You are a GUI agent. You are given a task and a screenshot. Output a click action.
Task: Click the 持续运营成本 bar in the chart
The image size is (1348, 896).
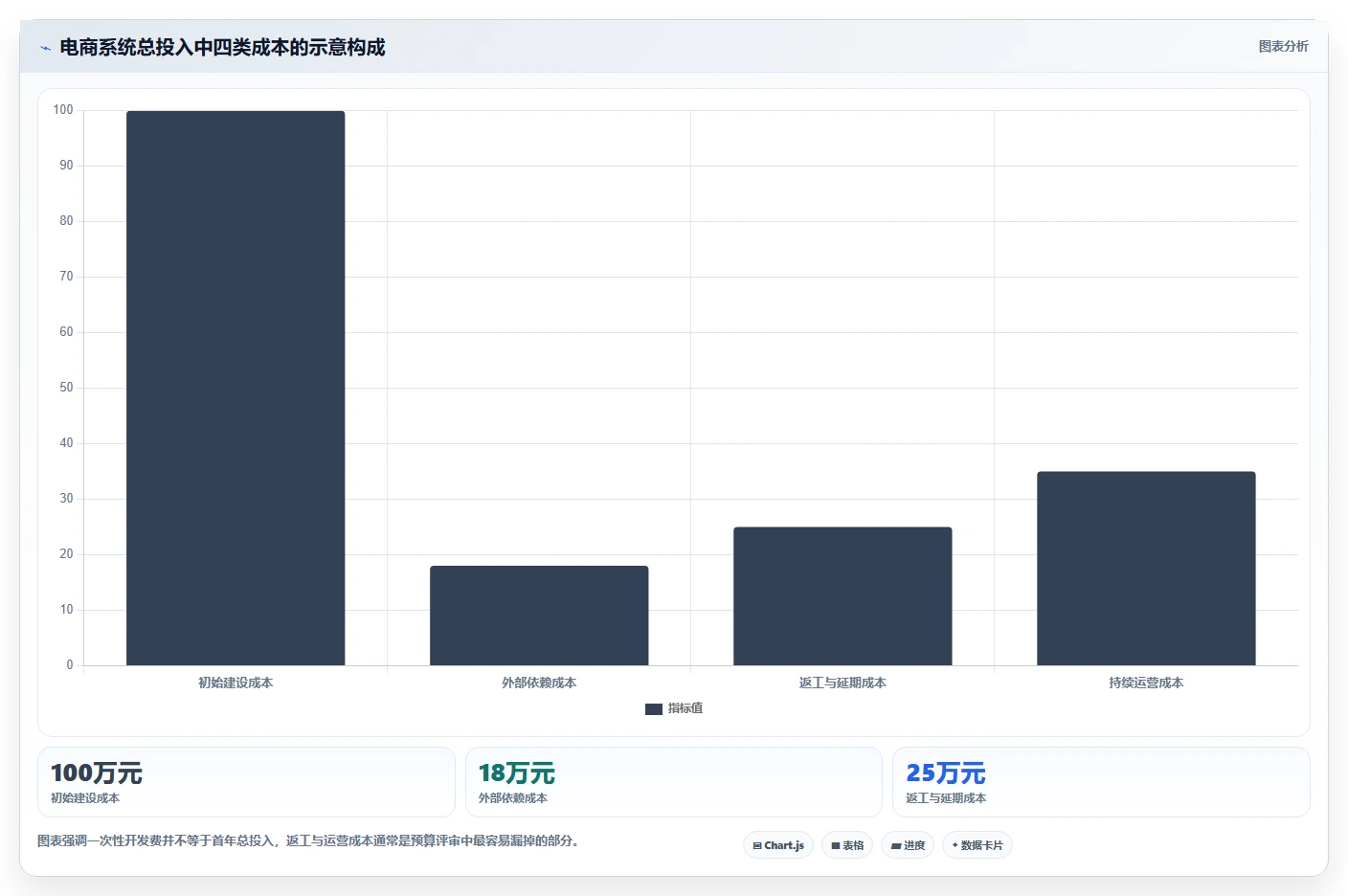pyautogui.click(x=1146, y=568)
